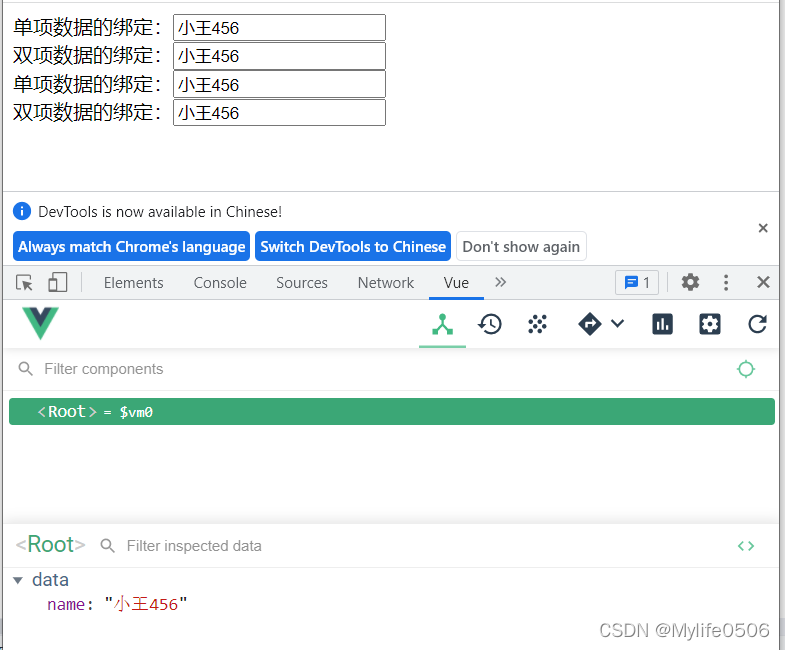The width and height of the screenshot is (785, 650).
Task: Click Don't show again
Action: 521,246
